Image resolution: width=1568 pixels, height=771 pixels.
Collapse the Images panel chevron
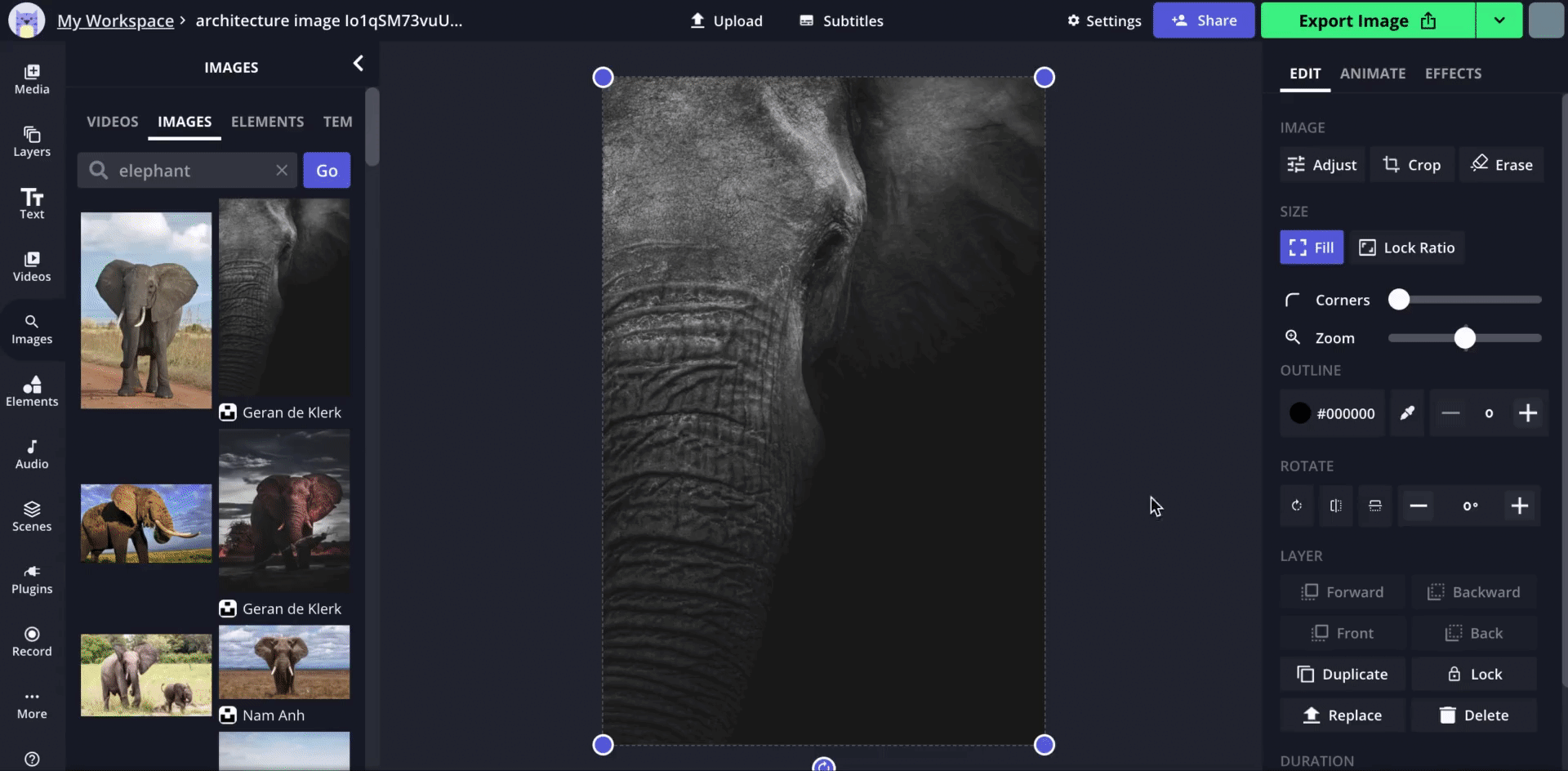(x=358, y=64)
